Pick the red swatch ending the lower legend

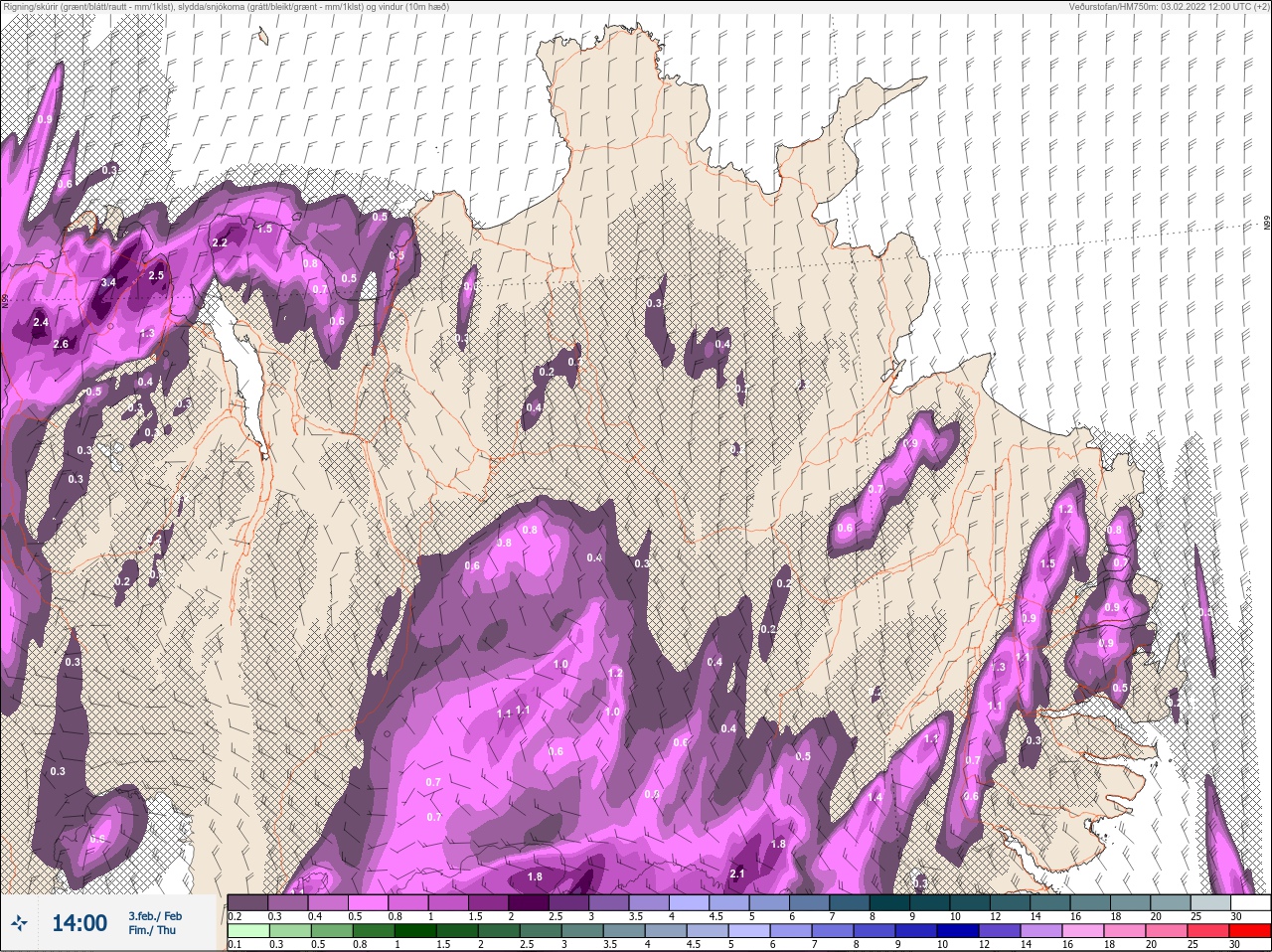[1249, 931]
